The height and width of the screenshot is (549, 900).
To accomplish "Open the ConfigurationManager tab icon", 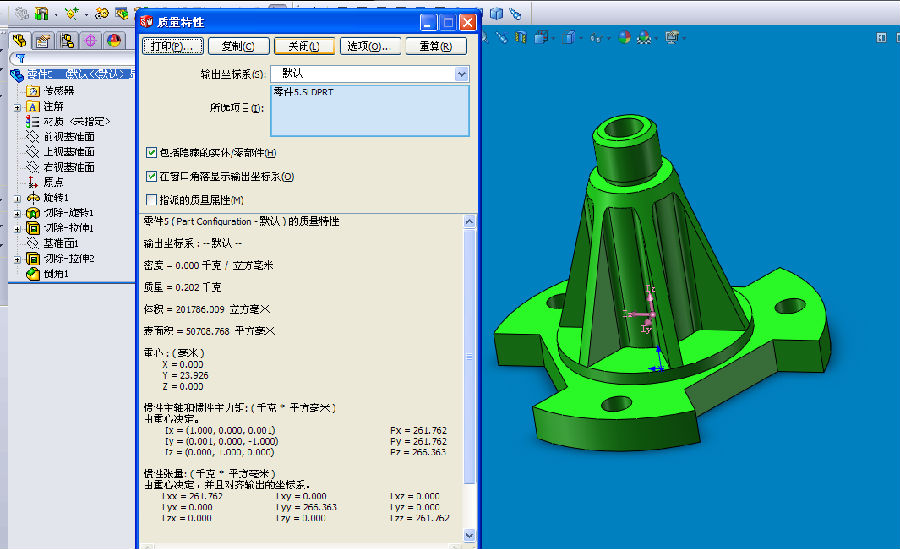I will coord(67,41).
